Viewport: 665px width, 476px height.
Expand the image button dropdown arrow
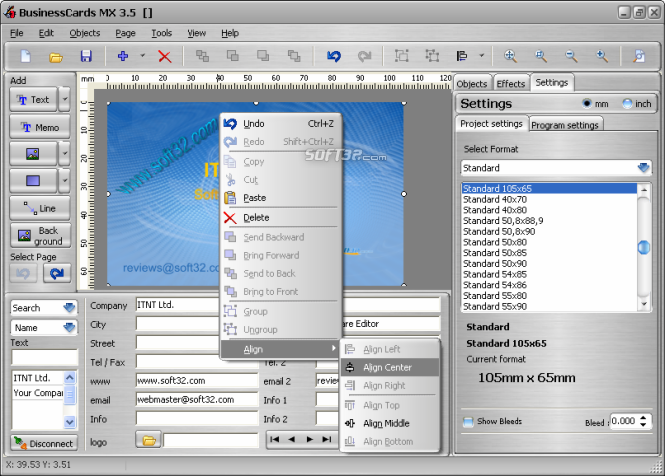[64, 154]
